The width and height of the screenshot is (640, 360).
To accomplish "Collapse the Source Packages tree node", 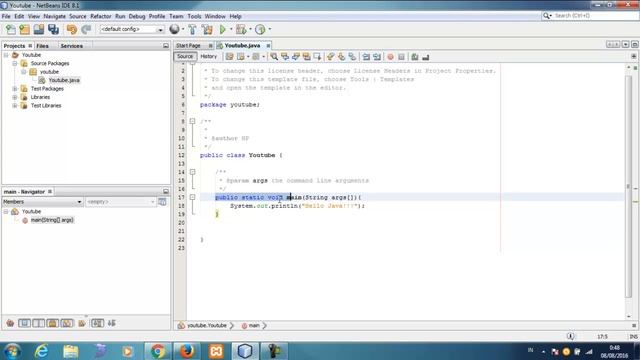I will [x=15, y=63].
